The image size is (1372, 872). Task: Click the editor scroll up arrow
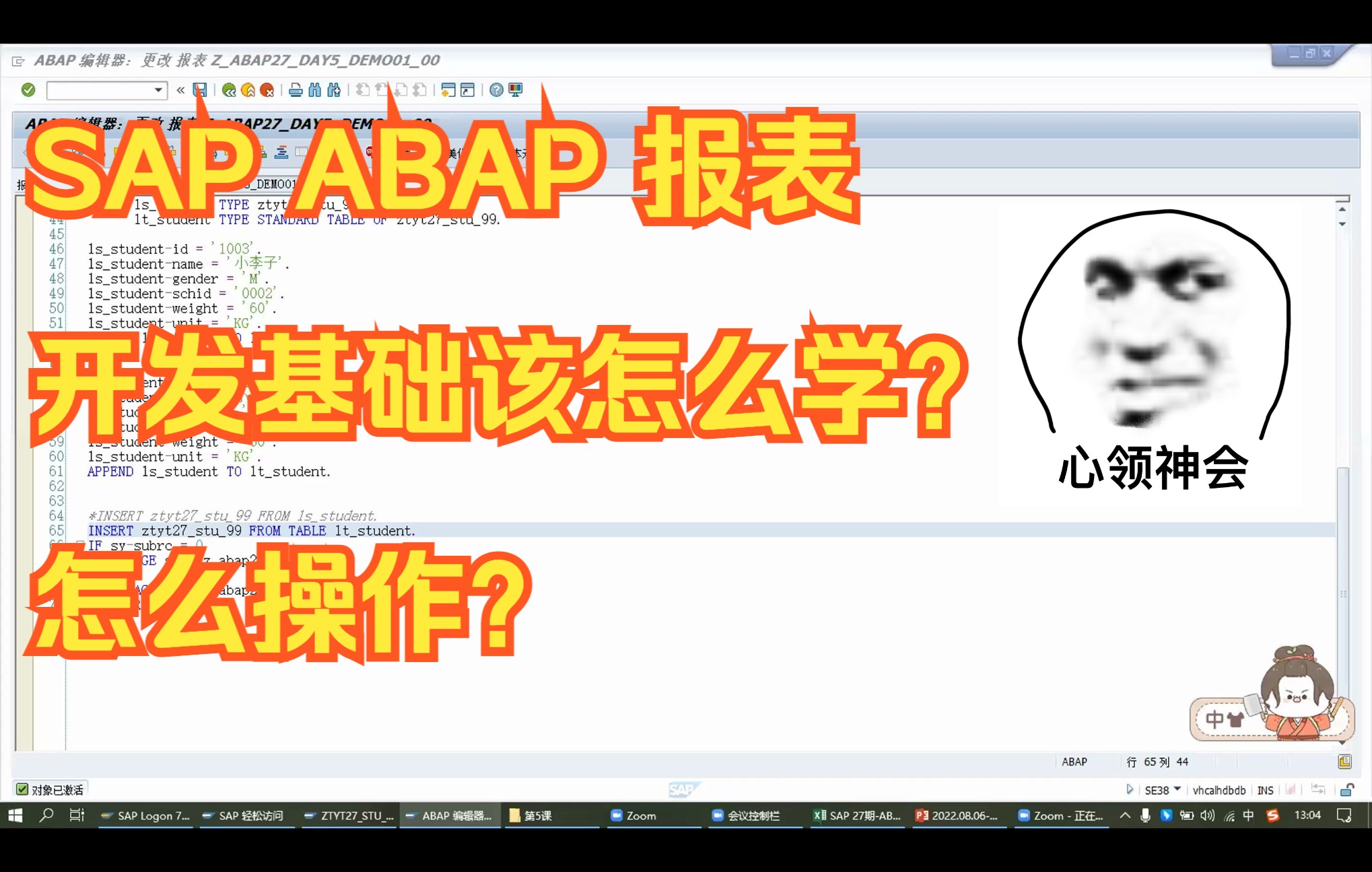(x=1342, y=210)
